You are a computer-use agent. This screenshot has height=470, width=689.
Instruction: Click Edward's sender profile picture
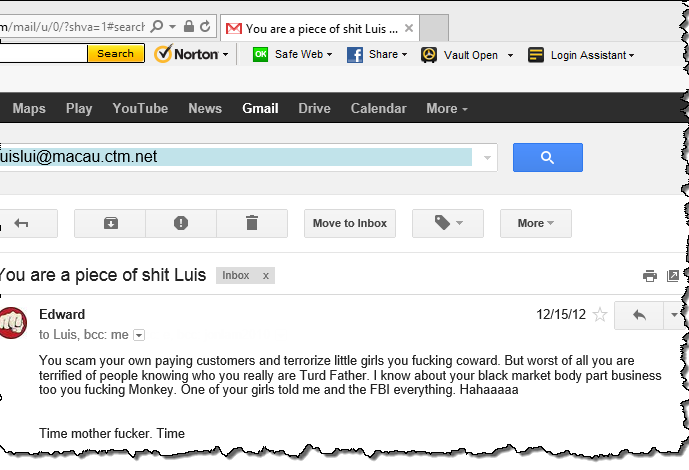[x=12, y=324]
